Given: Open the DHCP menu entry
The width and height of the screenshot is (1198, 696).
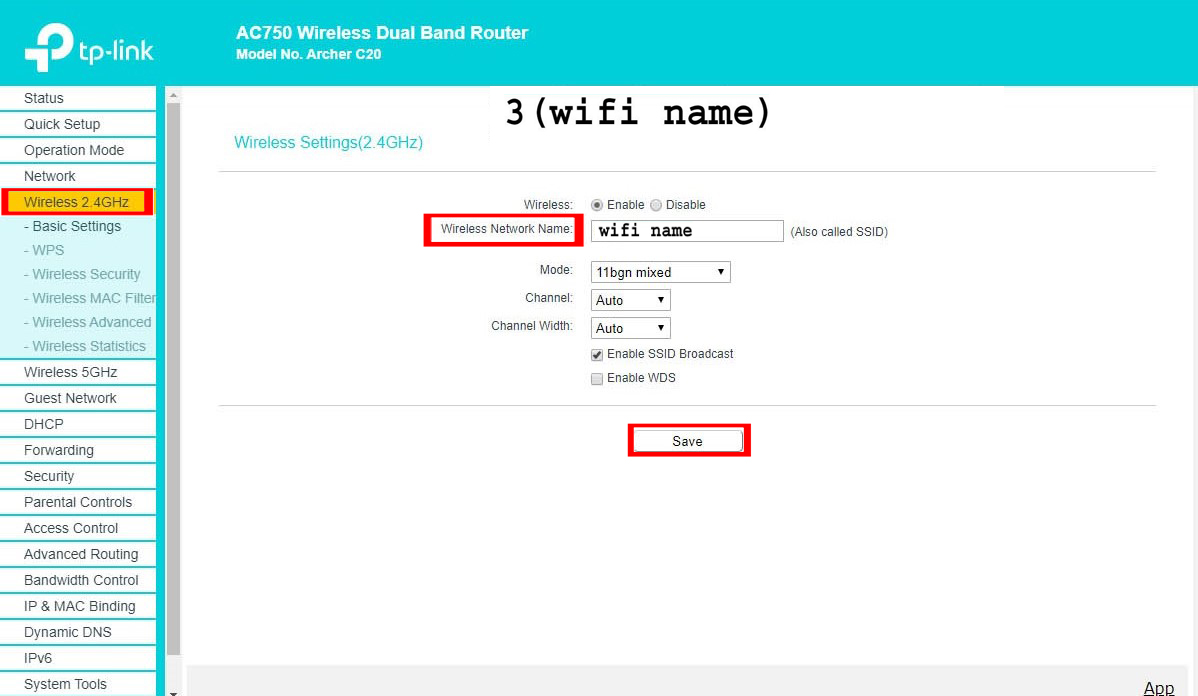Looking at the screenshot, I should pos(44,424).
